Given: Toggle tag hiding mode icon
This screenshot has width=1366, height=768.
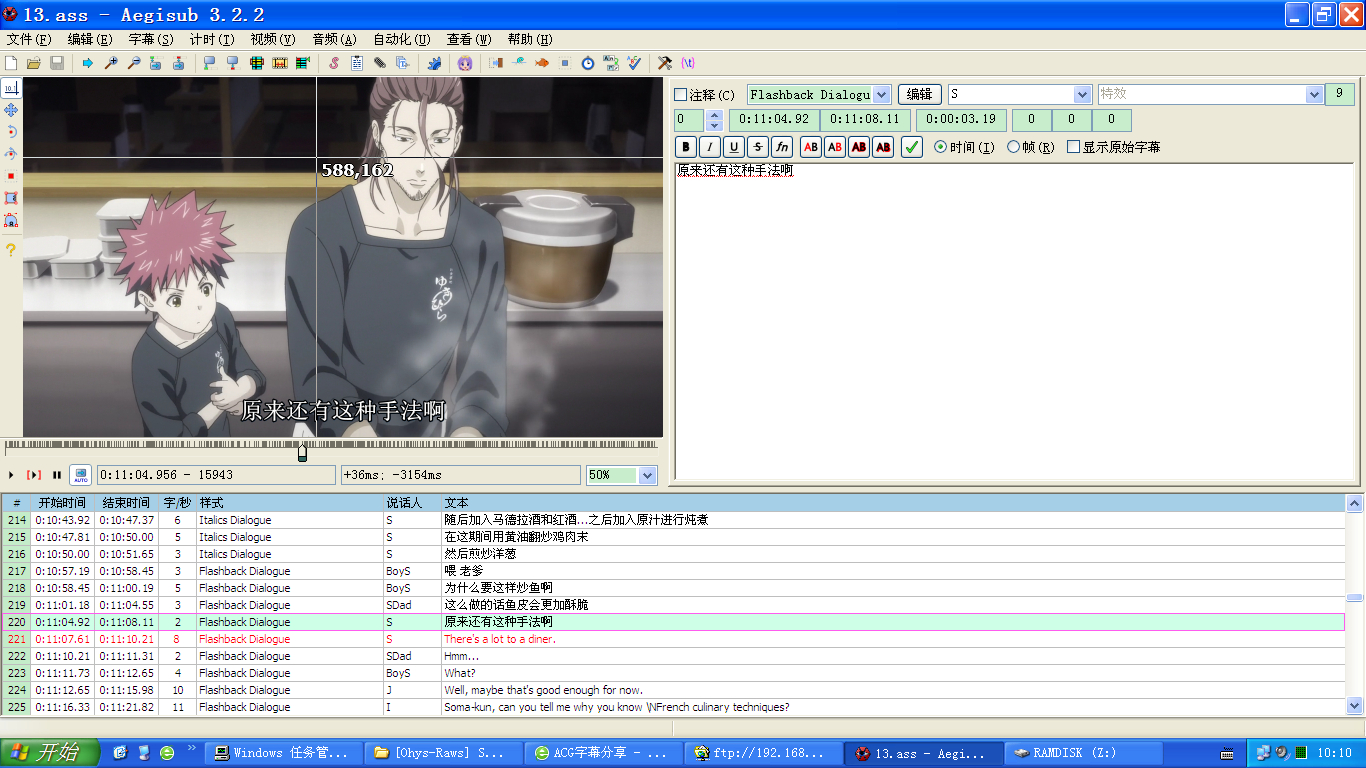Looking at the screenshot, I should coord(688,63).
